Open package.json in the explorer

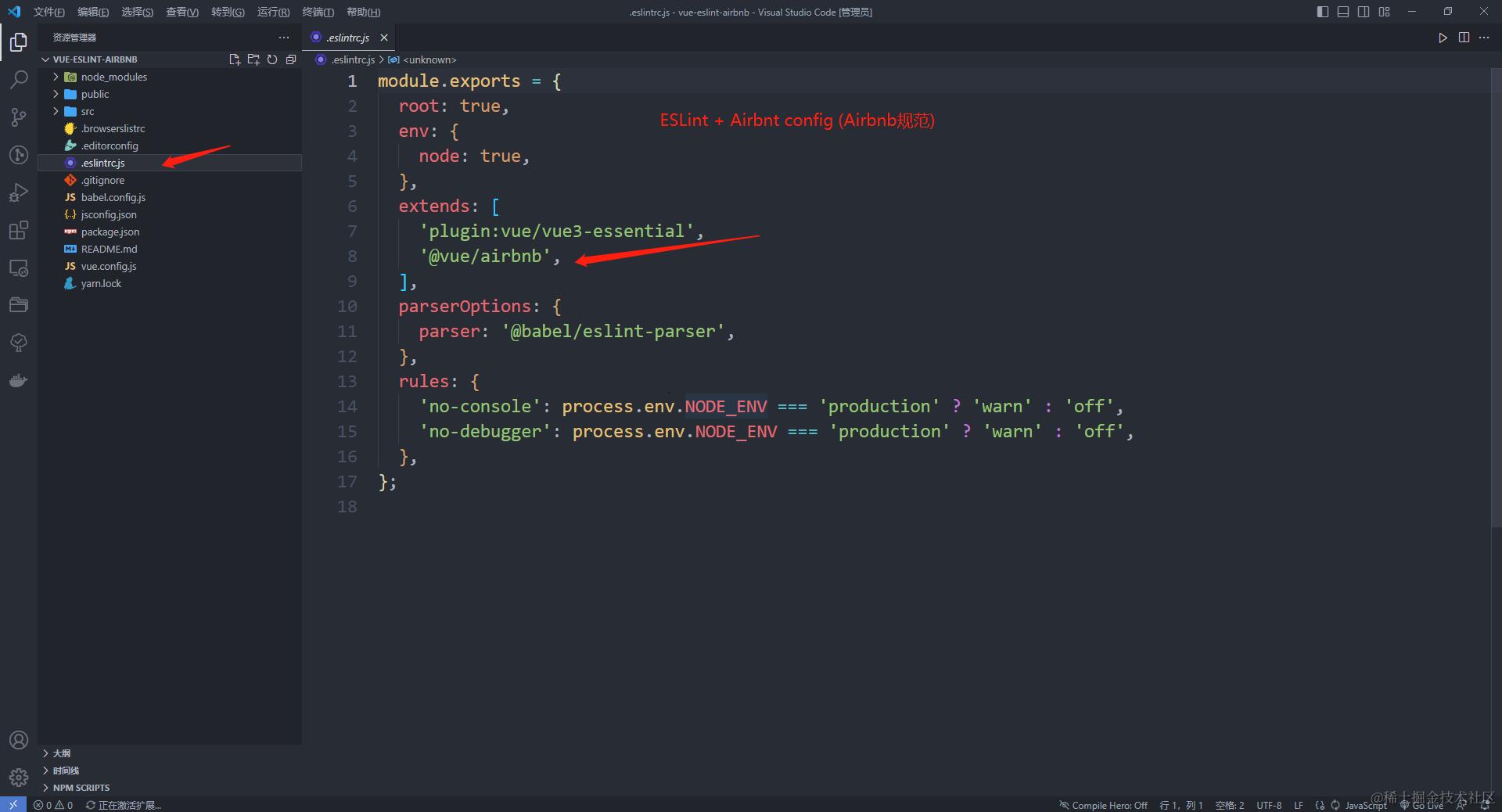click(x=170, y=232)
